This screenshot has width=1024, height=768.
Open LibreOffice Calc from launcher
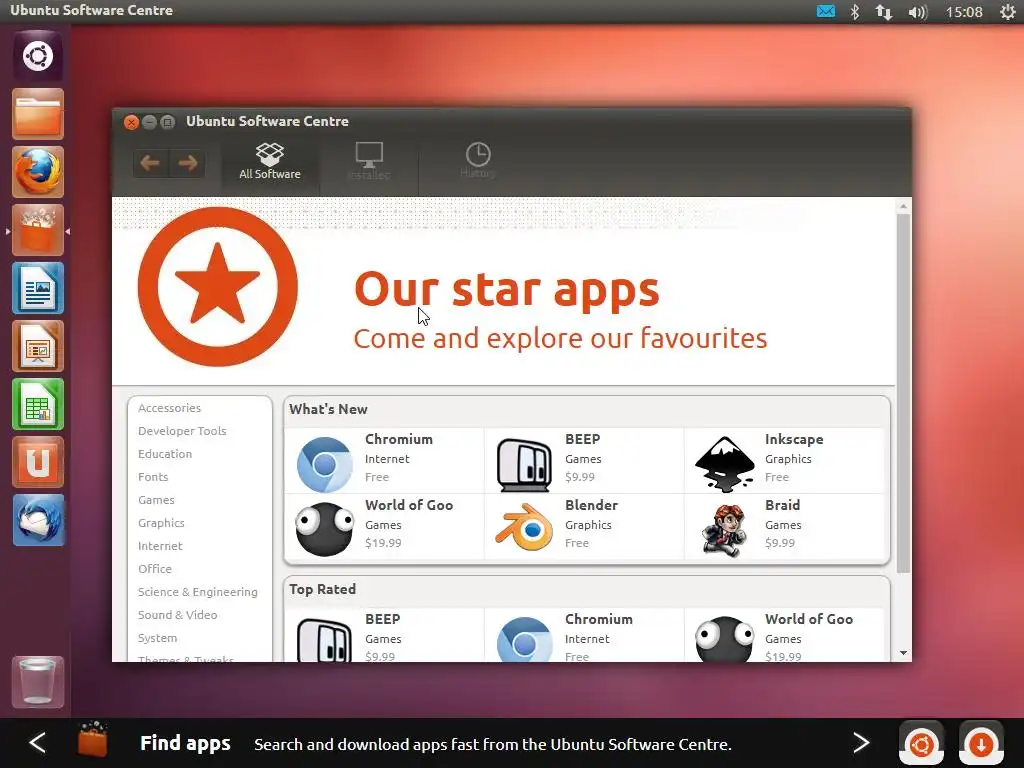[x=38, y=404]
